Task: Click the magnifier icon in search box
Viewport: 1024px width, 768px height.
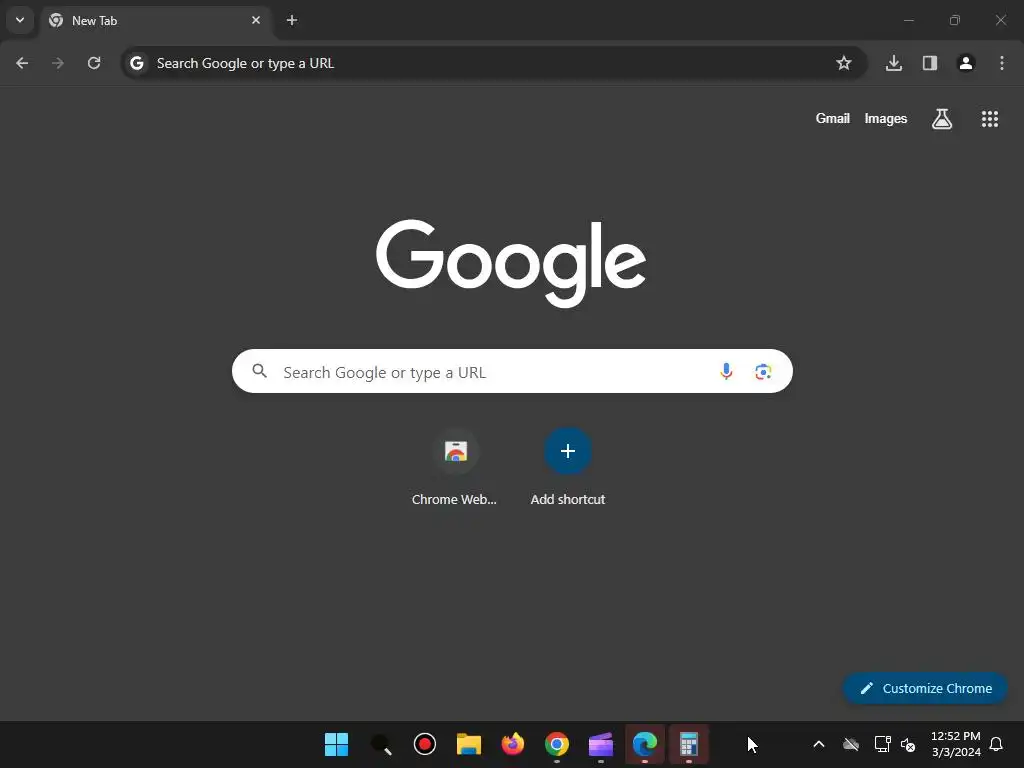Action: [x=260, y=371]
